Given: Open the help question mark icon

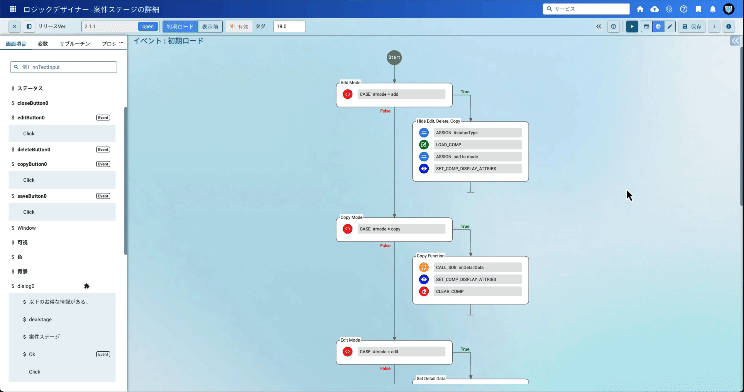Looking at the screenshot, I should tap(683, 9).
